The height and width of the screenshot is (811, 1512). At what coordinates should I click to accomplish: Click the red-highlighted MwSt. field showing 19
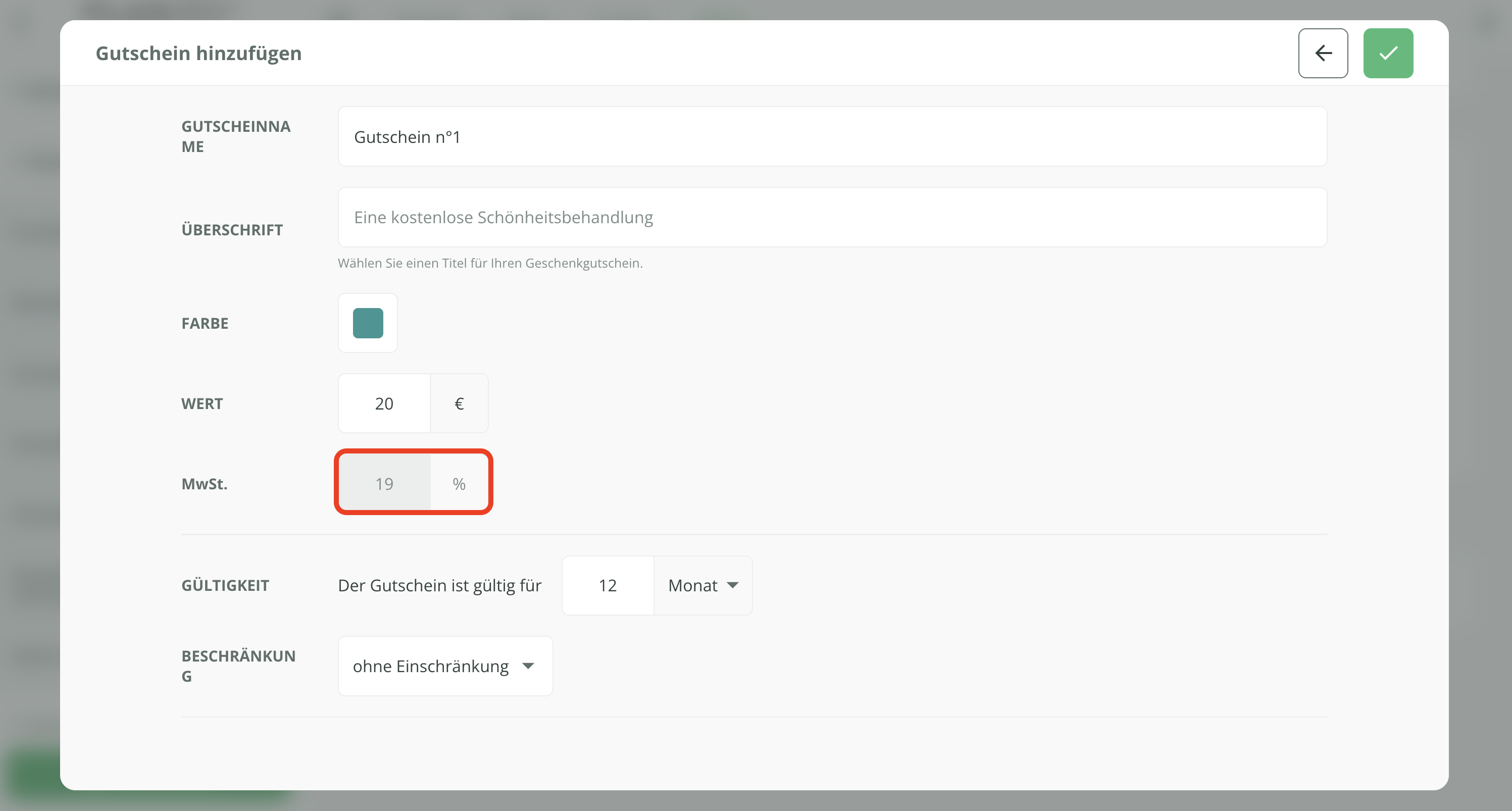384,482
